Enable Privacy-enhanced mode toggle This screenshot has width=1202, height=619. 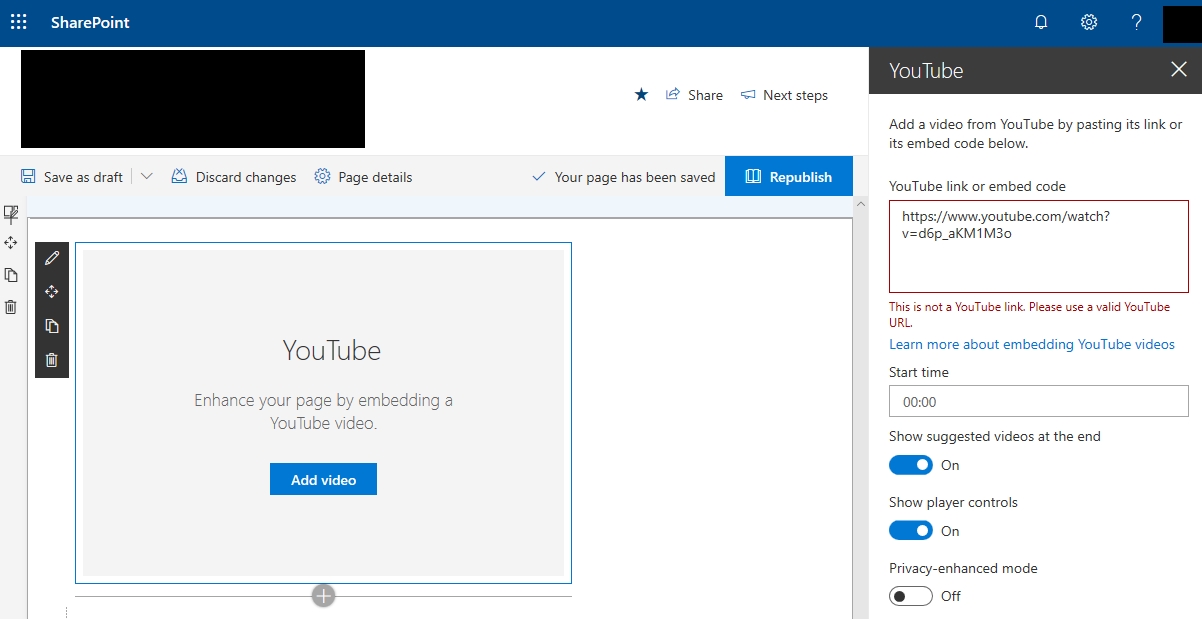[x=911, y=596]
